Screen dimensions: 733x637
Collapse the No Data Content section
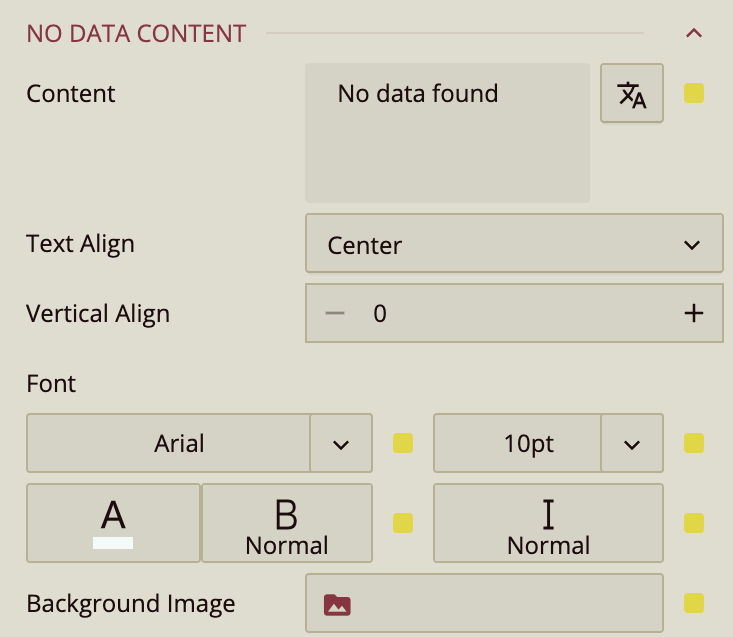coord(694,33)
